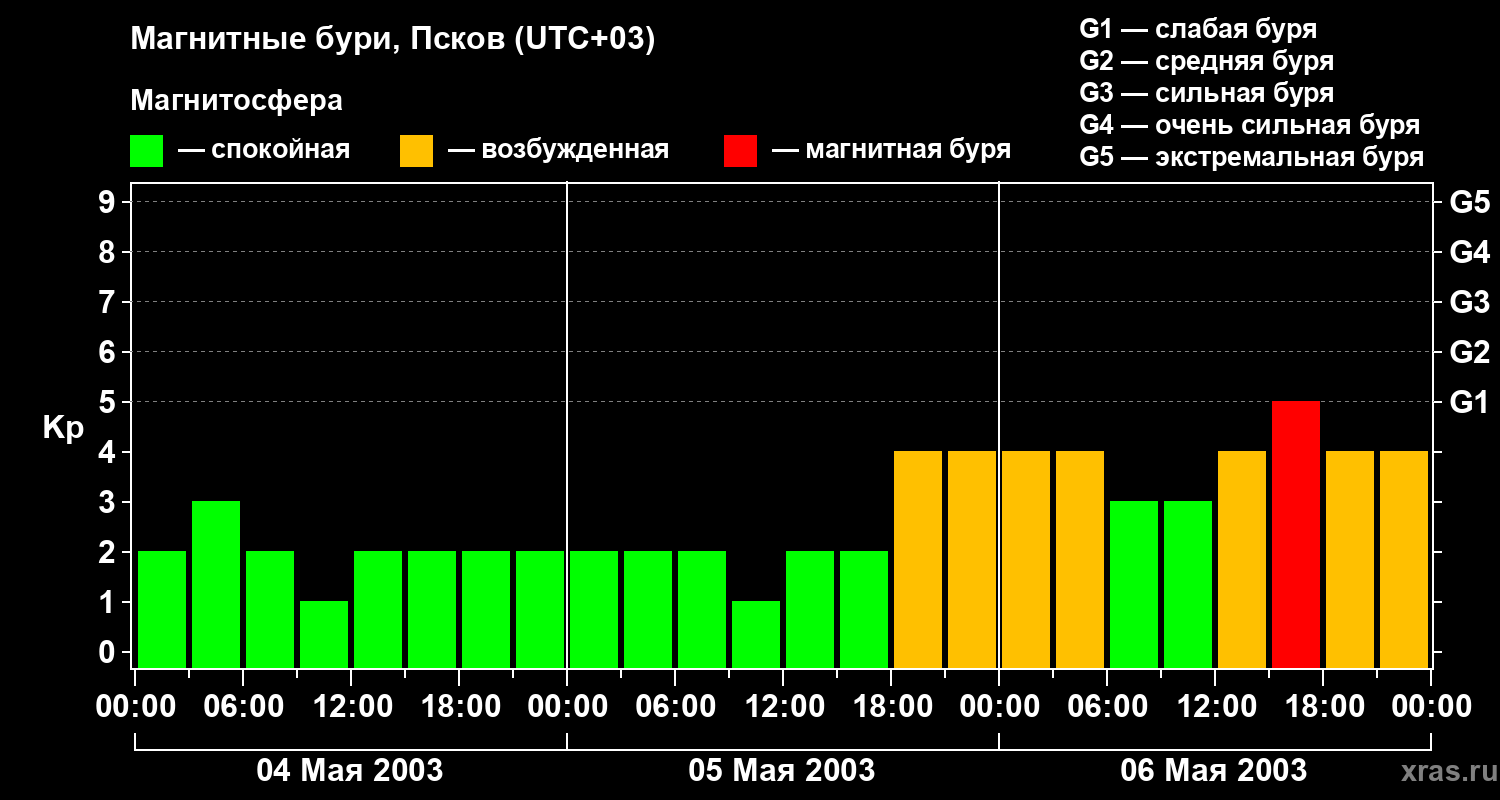Select the "— спокойная" legend label
Image resolution: width=1500 pixels, height=800 pixels.
(x=264, y=150)
